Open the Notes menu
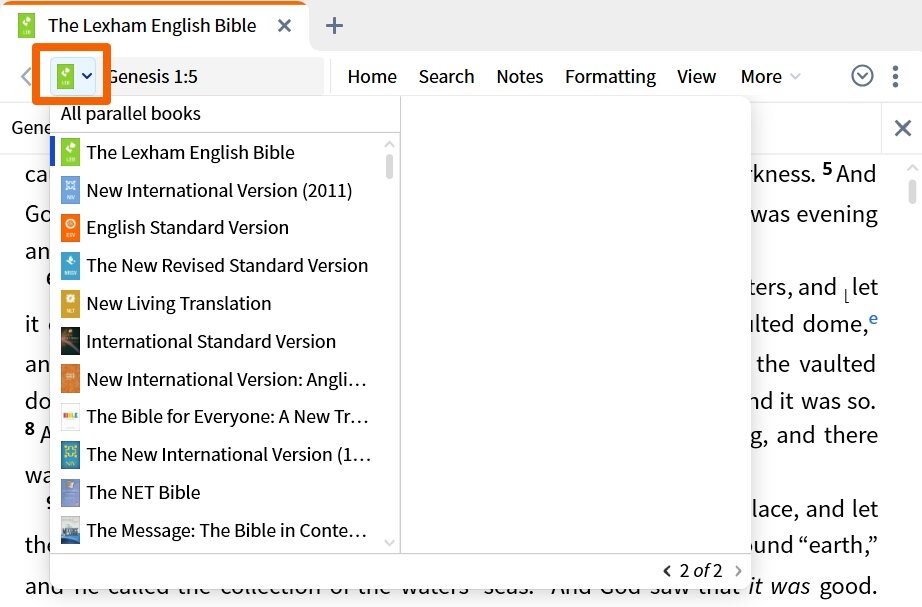Screen dimensions: 922x607 [x=520, y=76]
